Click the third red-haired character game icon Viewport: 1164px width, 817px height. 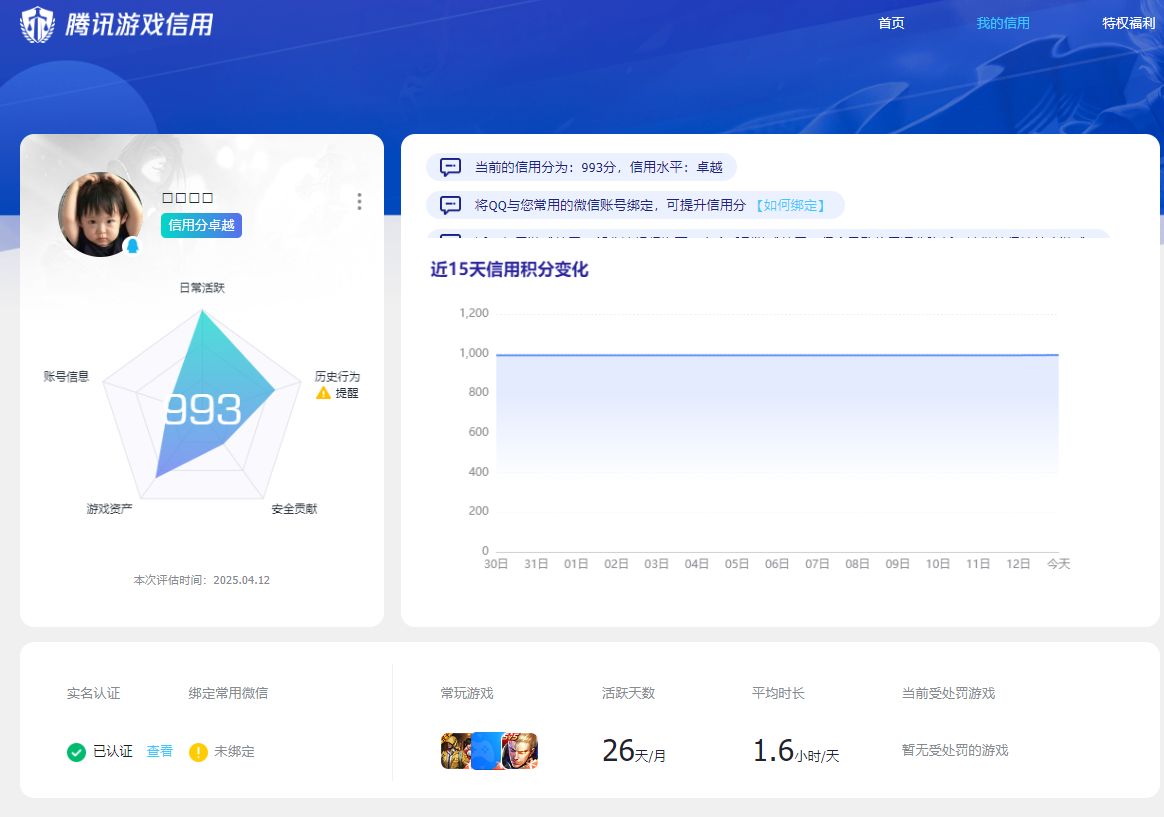[x=520, y=751]
